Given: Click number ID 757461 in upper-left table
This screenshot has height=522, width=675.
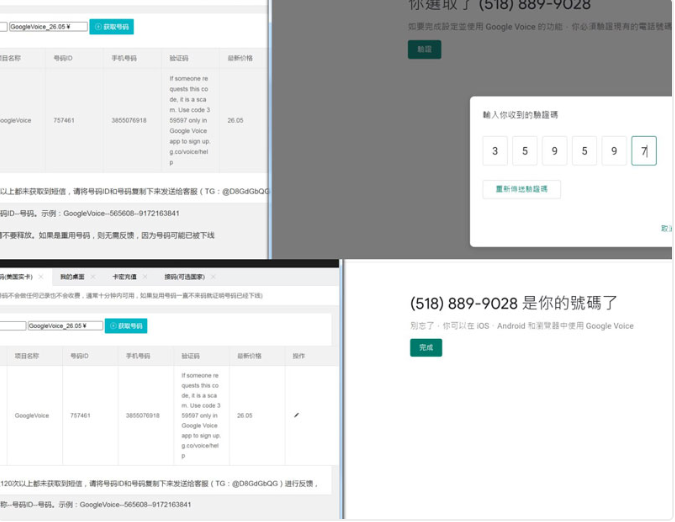Looking at the screenshot, I should (64, 120).
